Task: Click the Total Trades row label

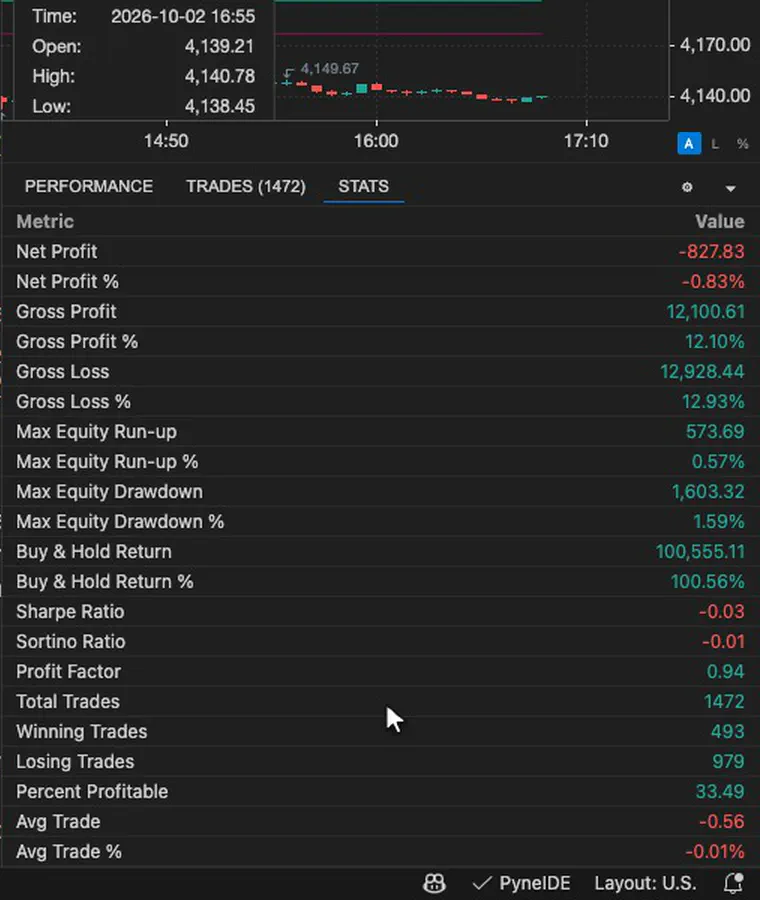Action: (x=68, y=701)
